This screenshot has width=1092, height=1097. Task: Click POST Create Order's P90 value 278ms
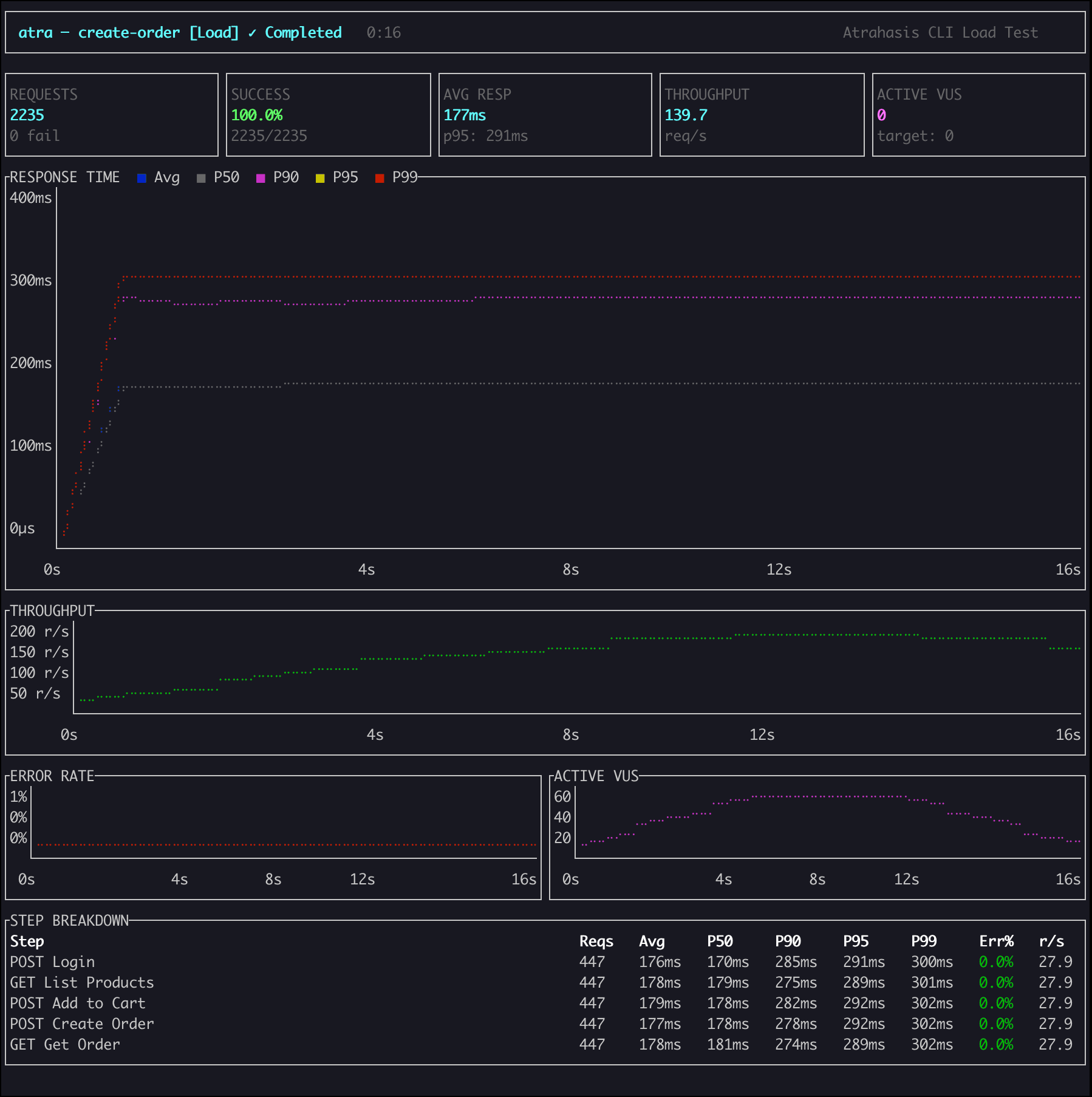[x=796, y=1024]
